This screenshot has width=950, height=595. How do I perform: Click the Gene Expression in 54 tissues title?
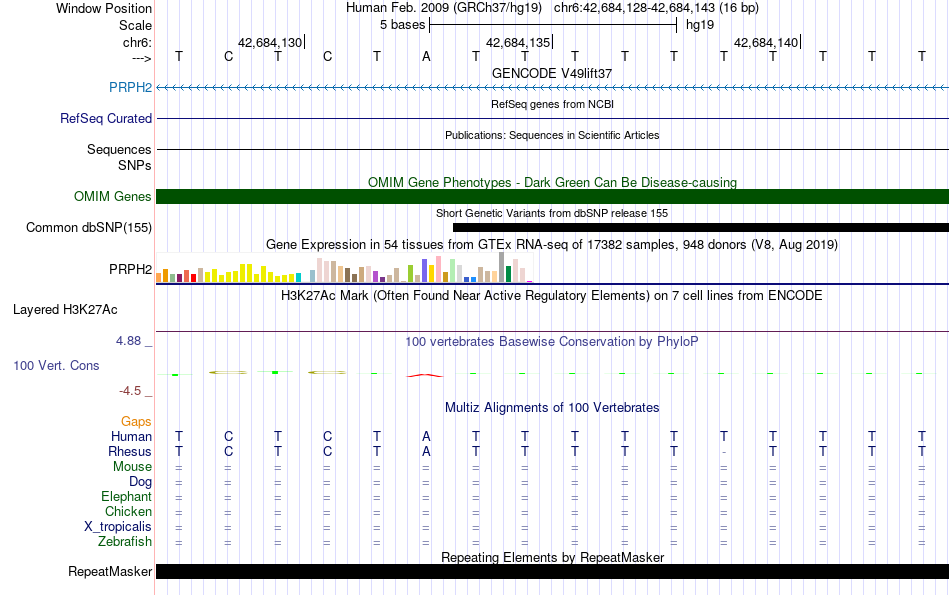tap(552, 245)
